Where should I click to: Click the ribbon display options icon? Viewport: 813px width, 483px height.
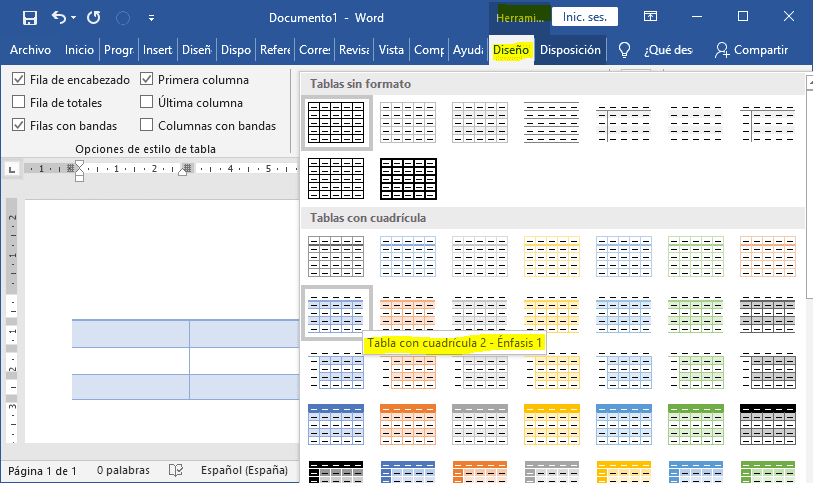[650, 17]
